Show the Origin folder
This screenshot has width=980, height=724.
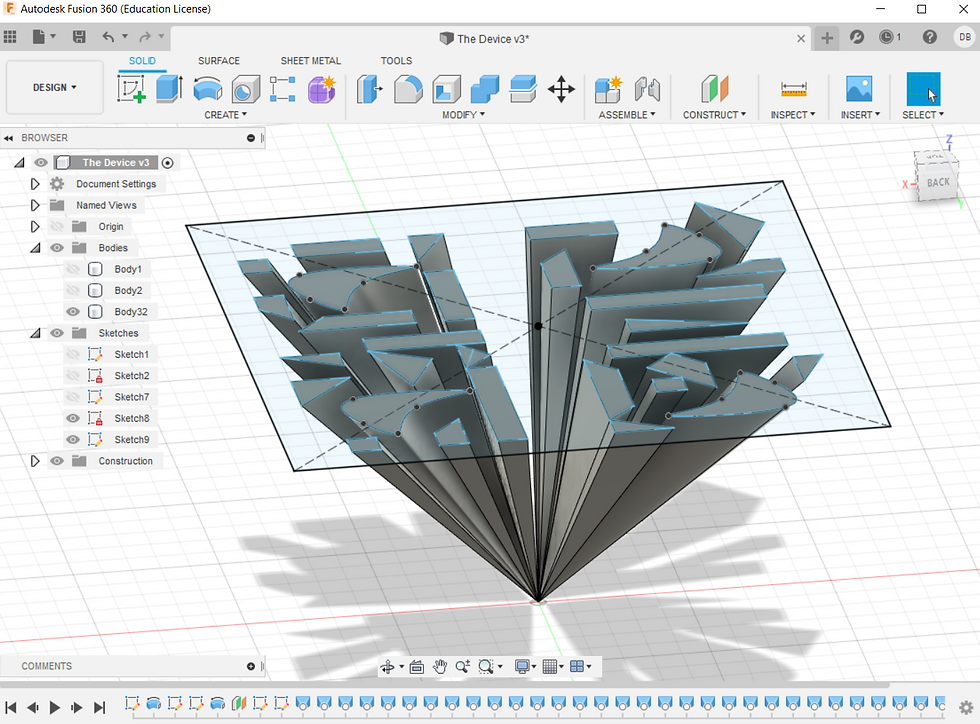click(x=57, y=226)
